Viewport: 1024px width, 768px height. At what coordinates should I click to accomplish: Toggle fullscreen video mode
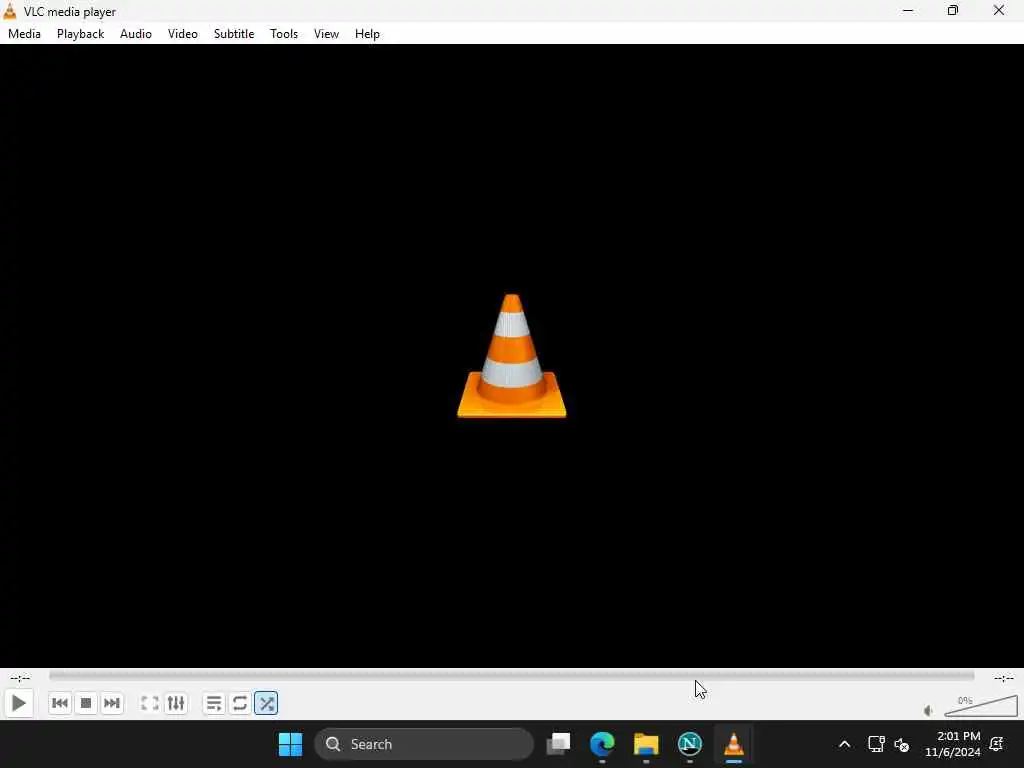(x=150, y=703)
